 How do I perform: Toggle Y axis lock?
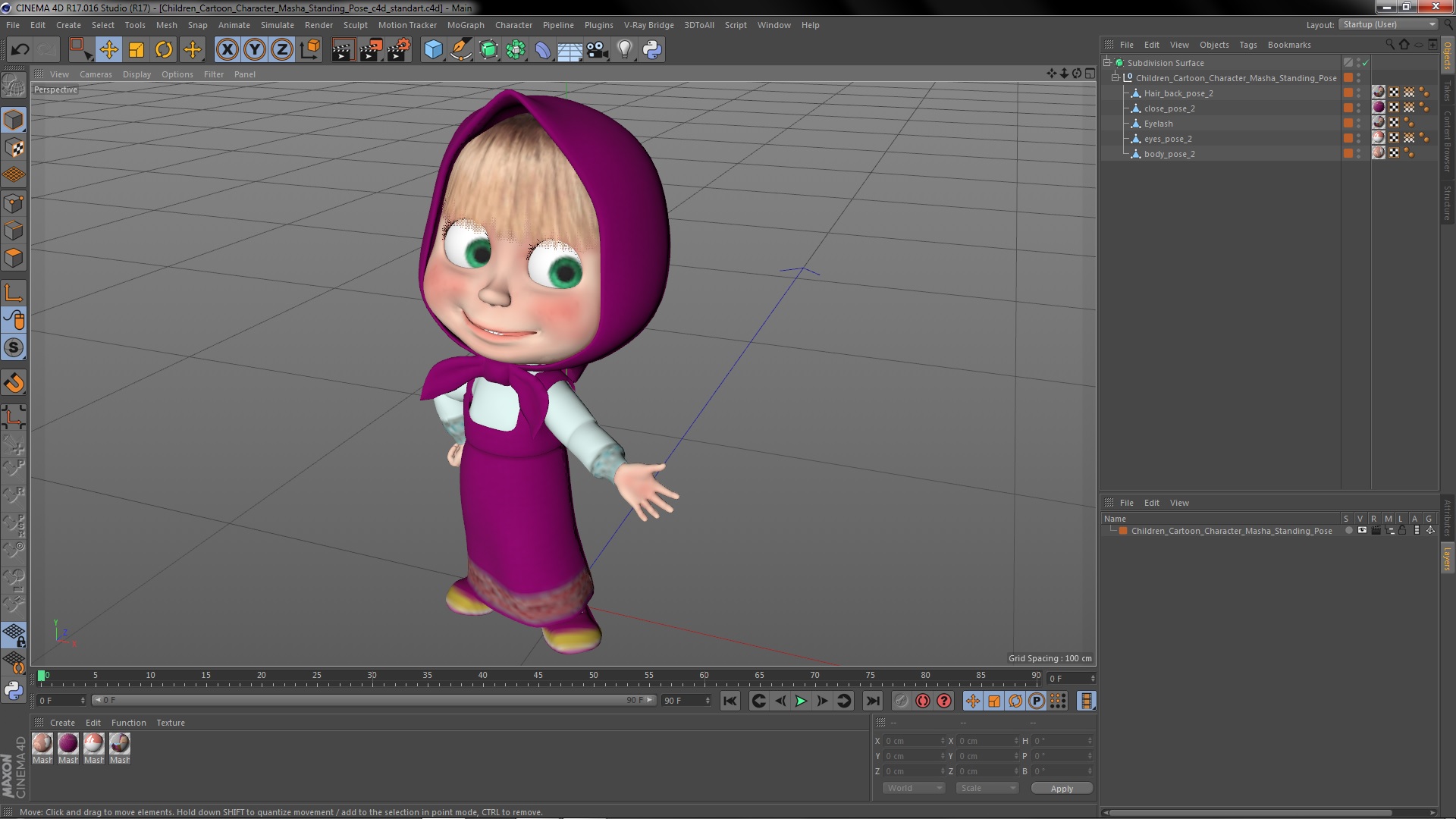tap(255, 50)
